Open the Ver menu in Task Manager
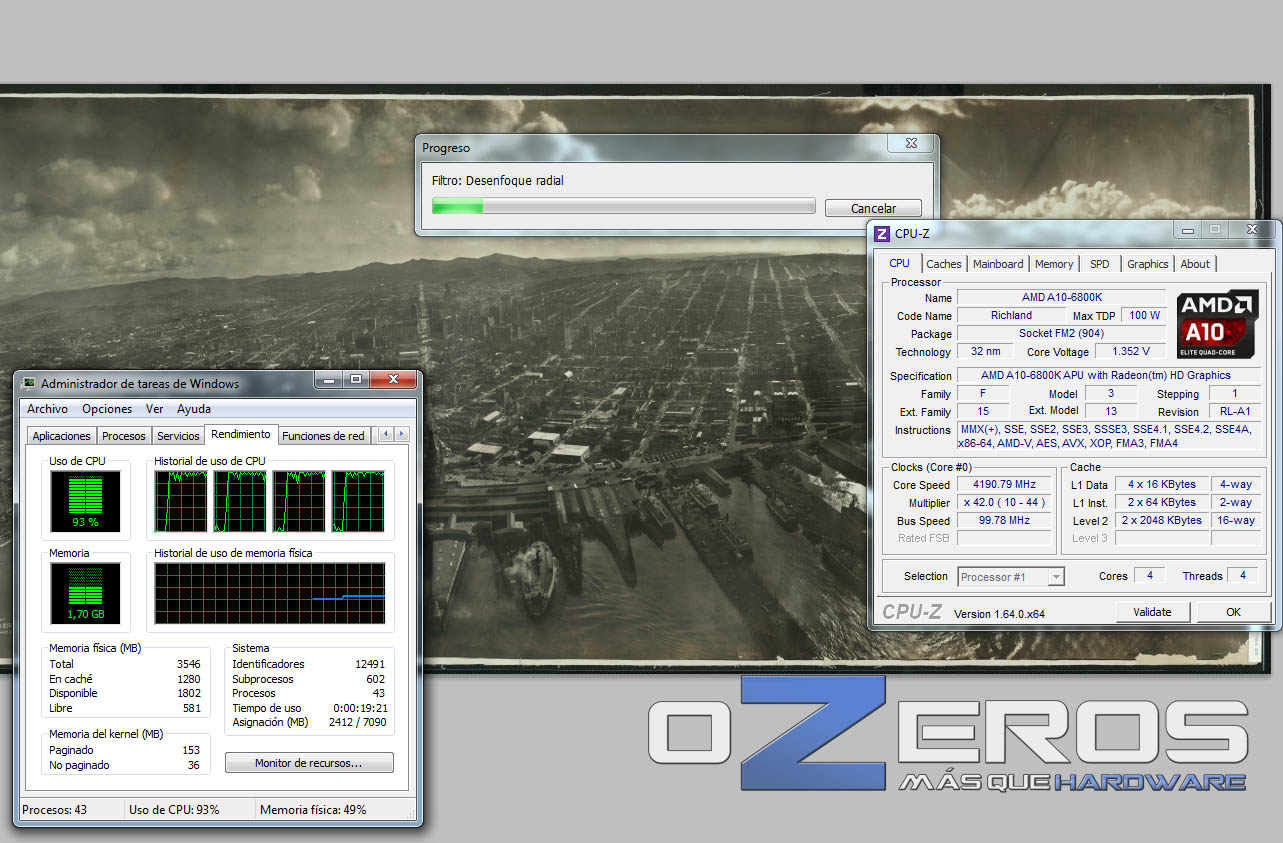Image resolution: width=1283 pixels, height=843 pixels. pyautogui.click(x=154, y=409)
